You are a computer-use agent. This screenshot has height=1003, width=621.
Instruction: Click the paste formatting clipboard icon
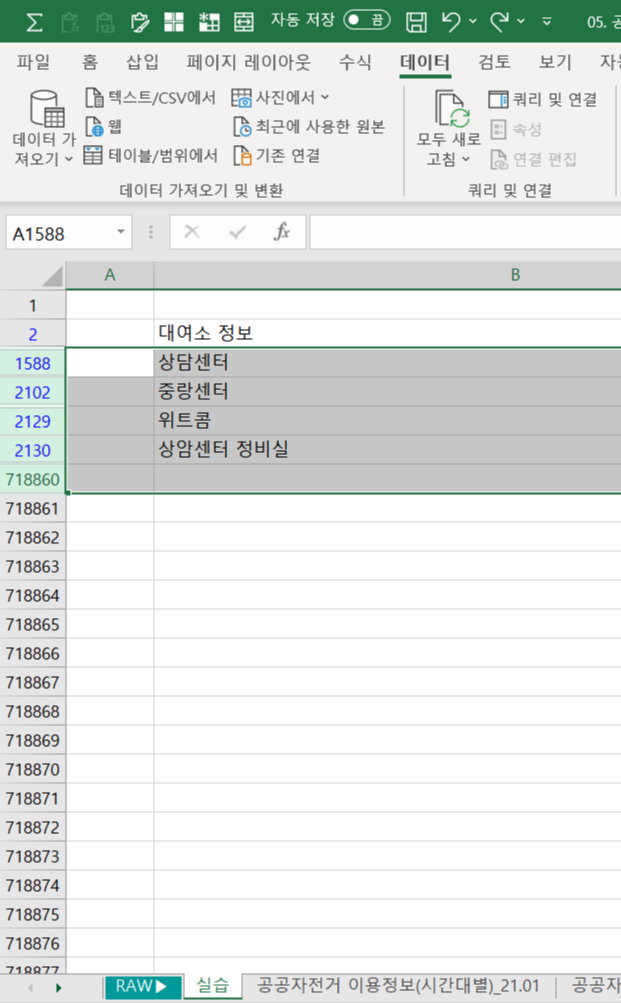coord(139,22)
